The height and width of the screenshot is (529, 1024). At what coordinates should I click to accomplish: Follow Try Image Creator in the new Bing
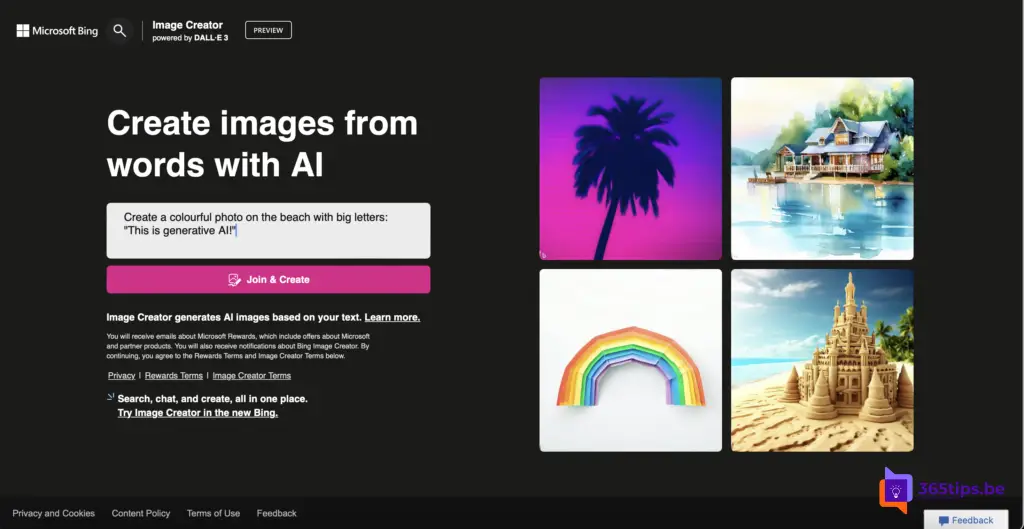197,412
